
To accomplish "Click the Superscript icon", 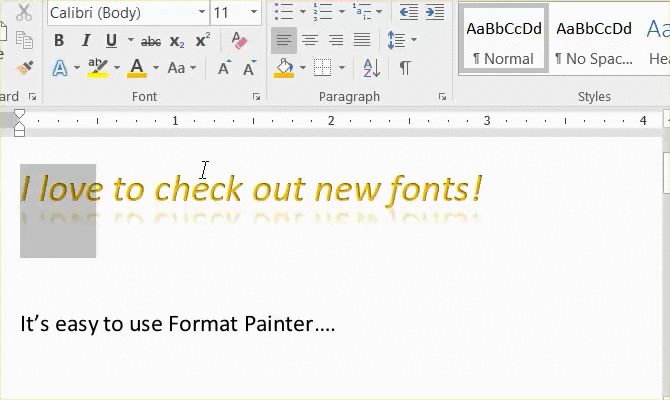I will pyautogui.click(x=203, y=41).
